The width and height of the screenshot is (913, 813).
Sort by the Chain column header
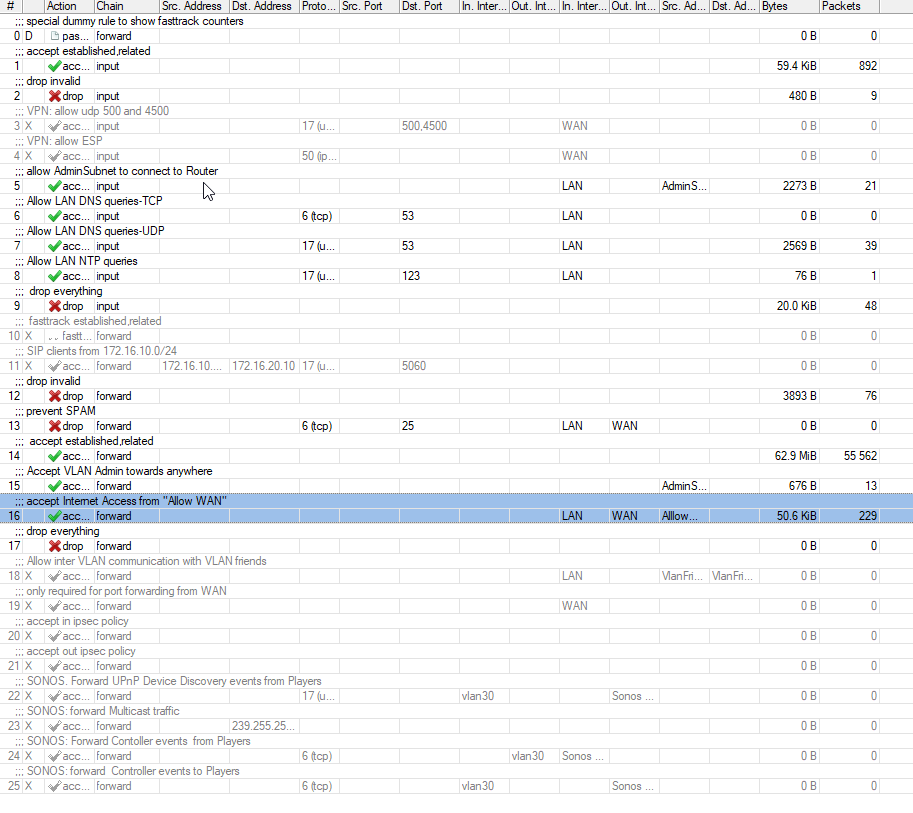(126, 6)
